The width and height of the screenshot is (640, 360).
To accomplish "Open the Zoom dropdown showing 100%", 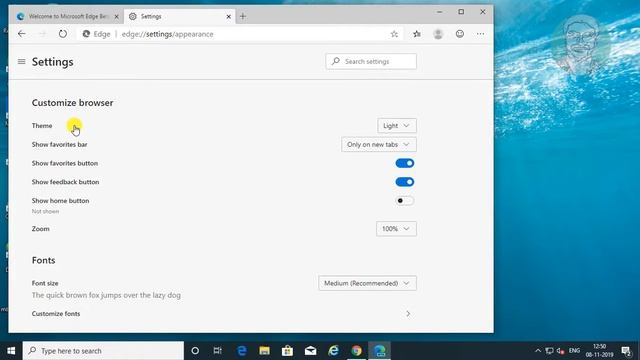I will point(396,229).
